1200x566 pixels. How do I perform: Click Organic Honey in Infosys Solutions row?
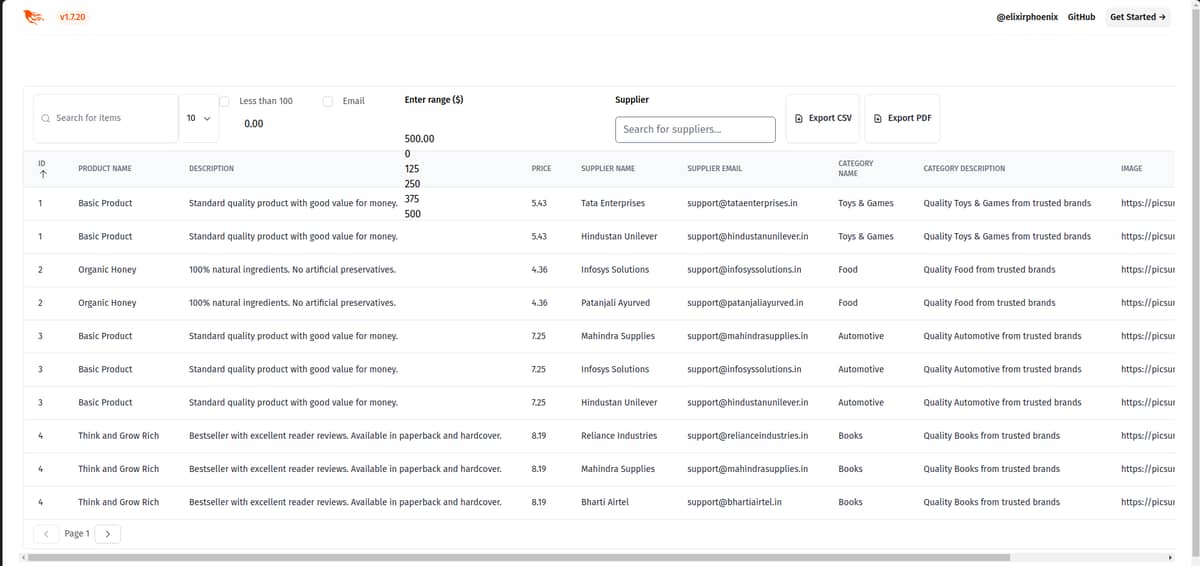coord(107,270)
